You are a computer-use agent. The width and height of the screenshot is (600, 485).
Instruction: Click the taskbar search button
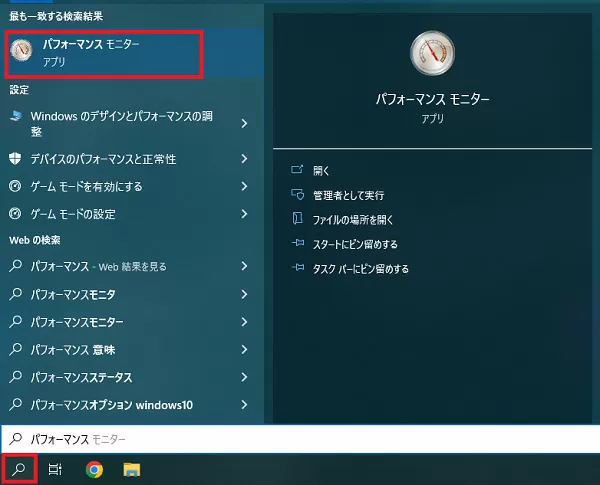[x=19, y=469]
